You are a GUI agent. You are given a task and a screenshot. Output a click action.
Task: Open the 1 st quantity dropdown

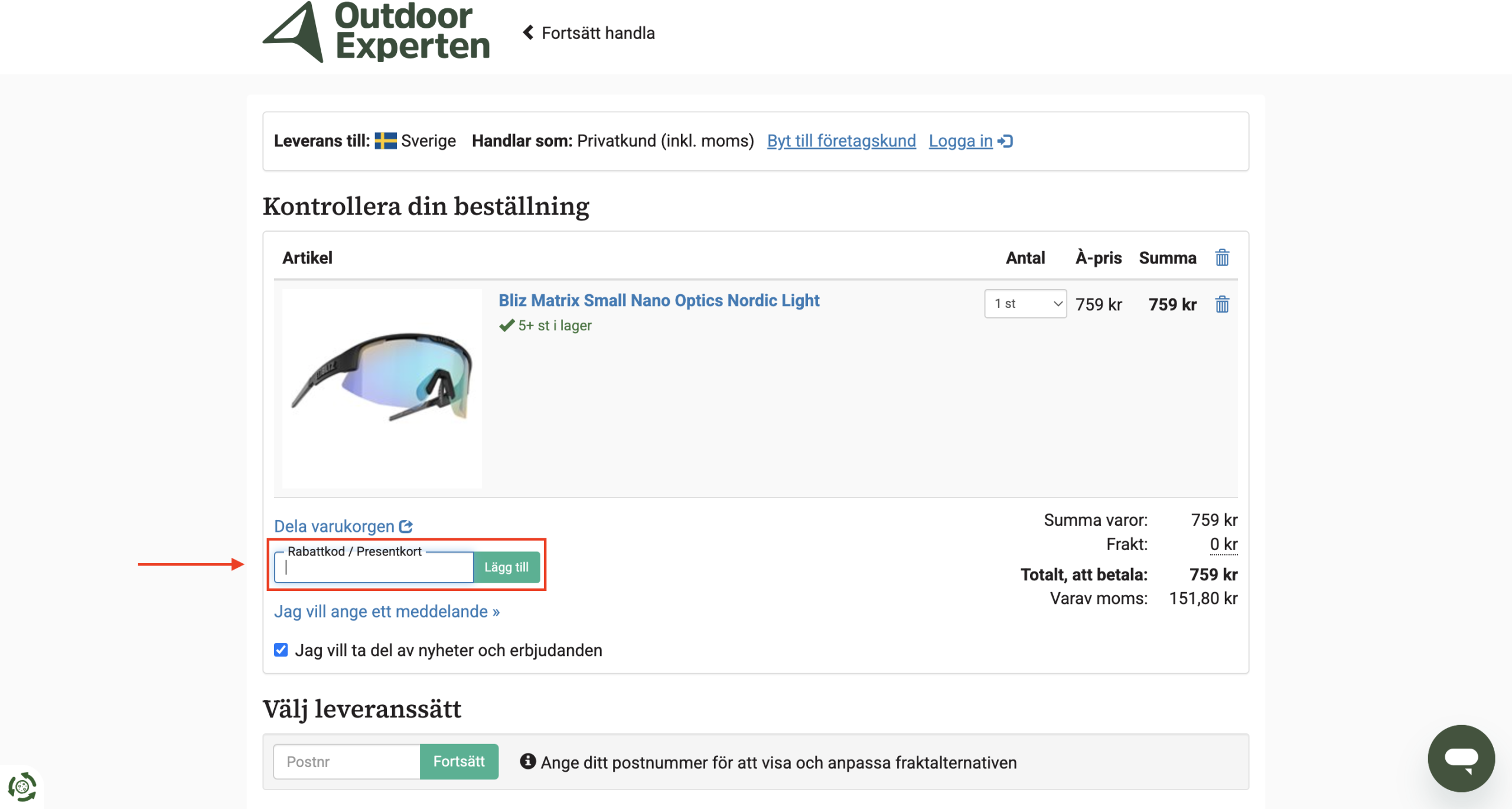[x=1025, y=304]
